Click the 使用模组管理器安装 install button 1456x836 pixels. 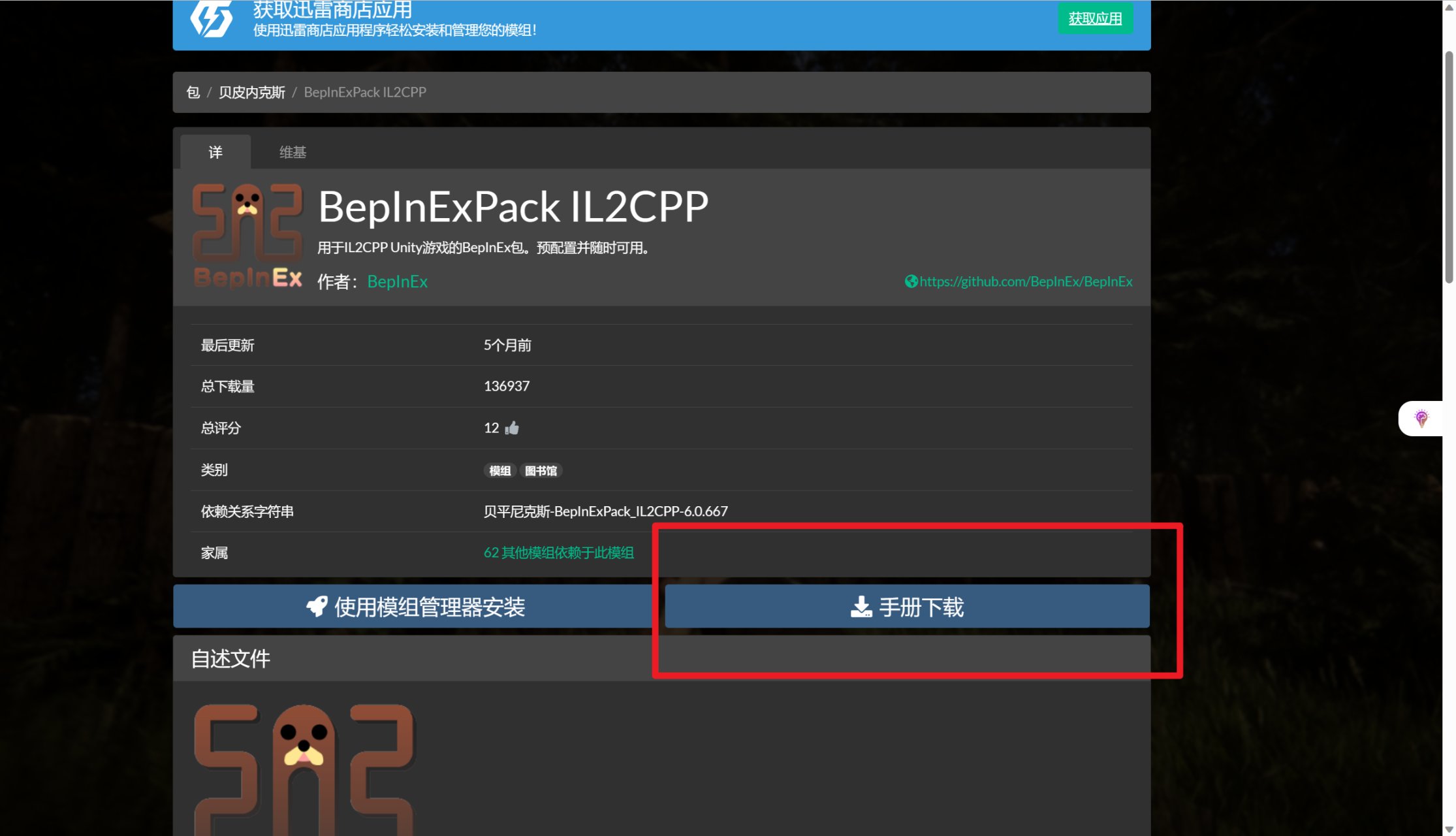415,606
